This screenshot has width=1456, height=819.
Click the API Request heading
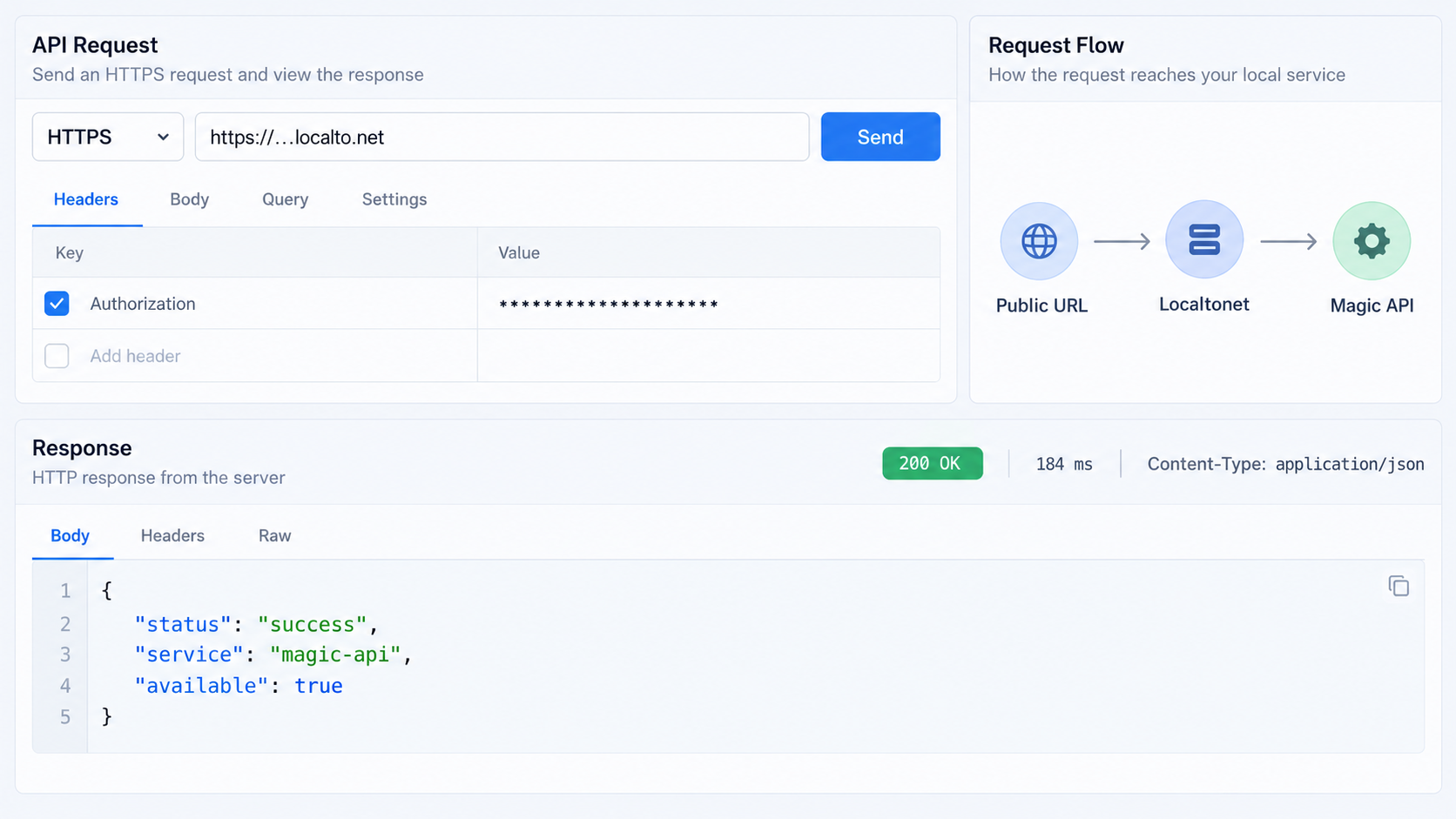(x=95, y=45)
